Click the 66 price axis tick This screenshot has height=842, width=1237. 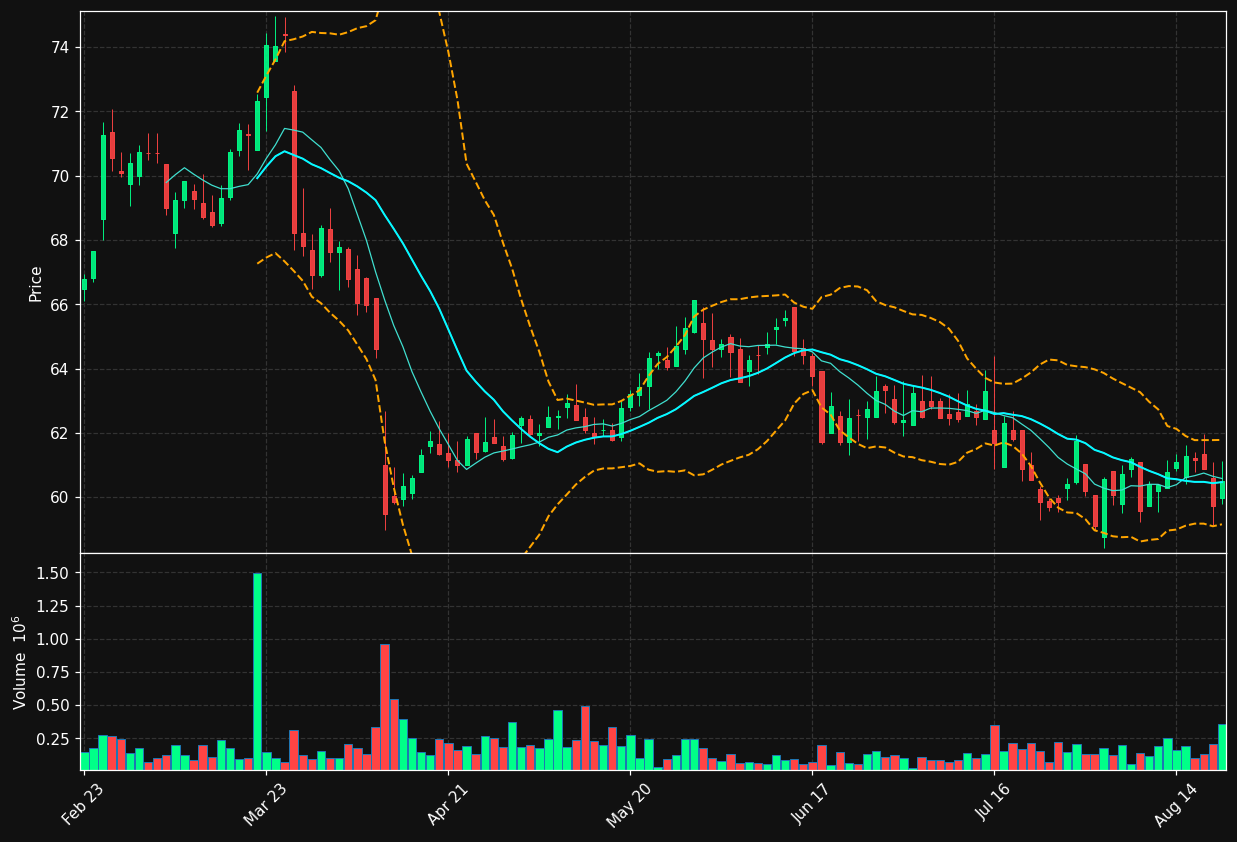coord(59,305)
